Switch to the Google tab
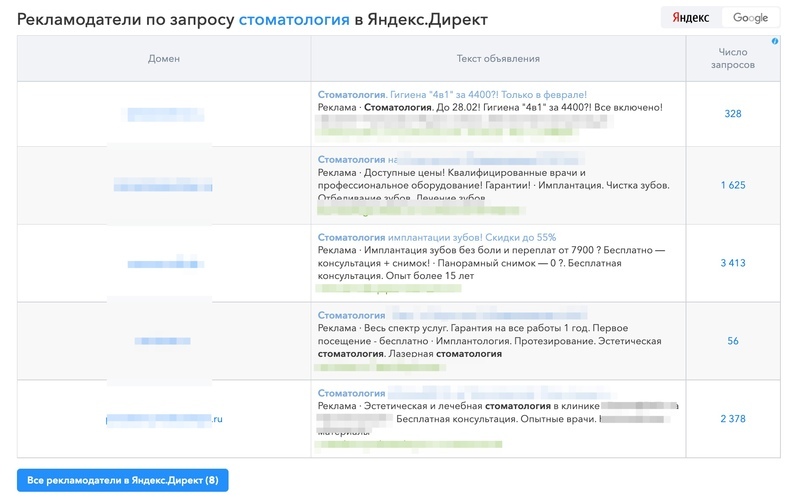Viewport: 807px width, 497px height. [750, 17]
